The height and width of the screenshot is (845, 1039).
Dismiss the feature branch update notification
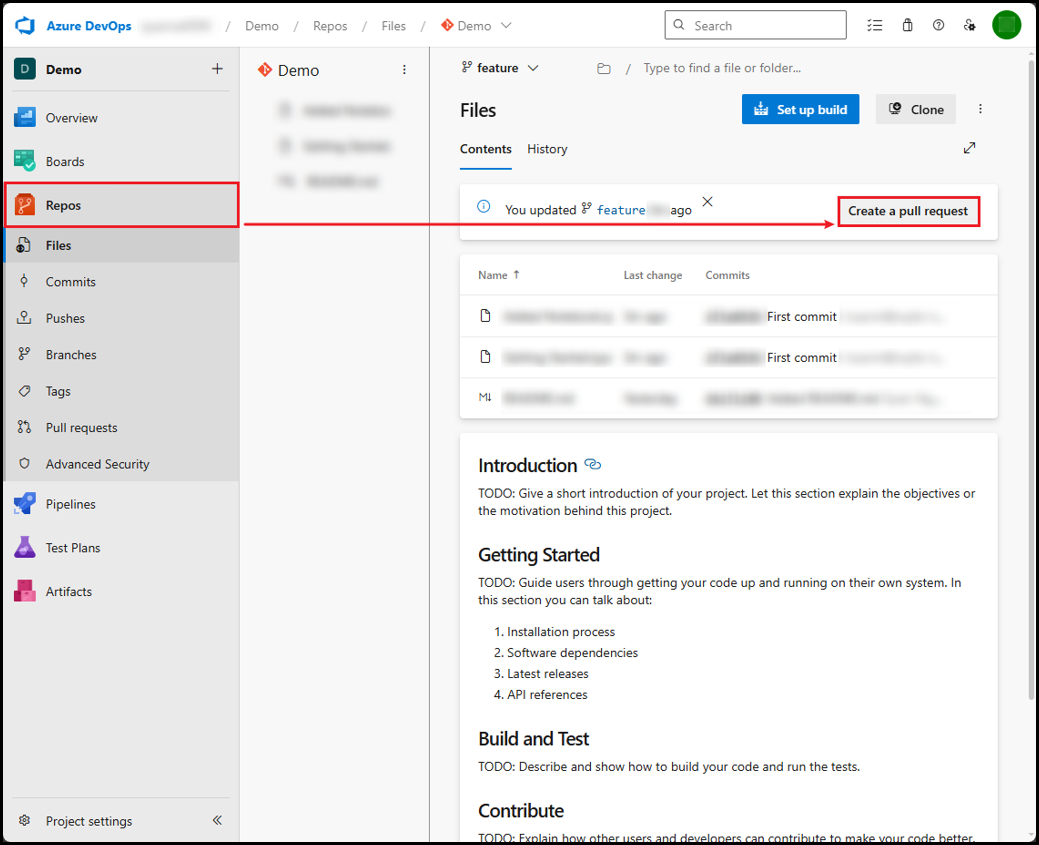[x=707, y=202]
